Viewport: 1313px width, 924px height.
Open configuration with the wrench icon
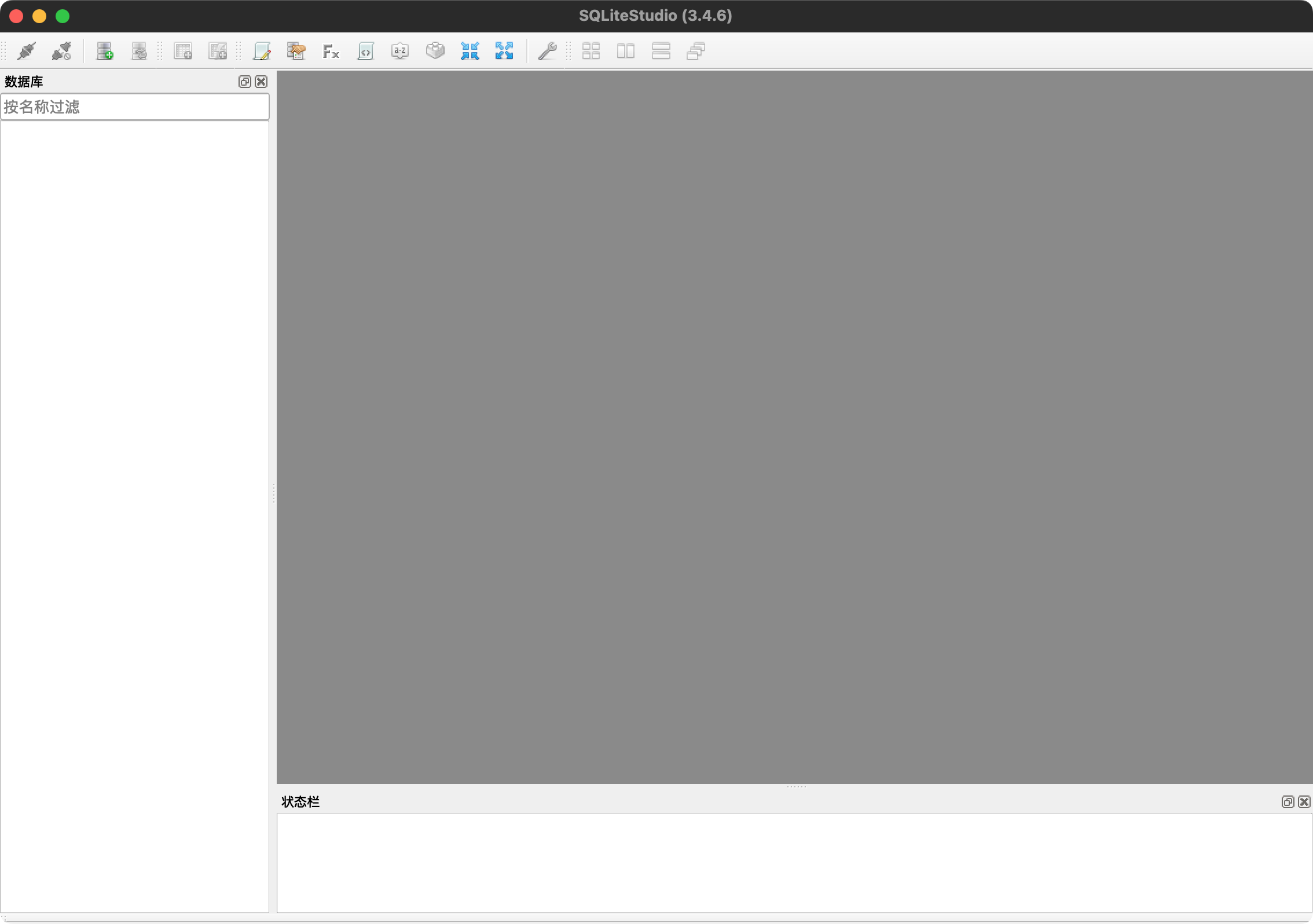(x=547, y=52)
